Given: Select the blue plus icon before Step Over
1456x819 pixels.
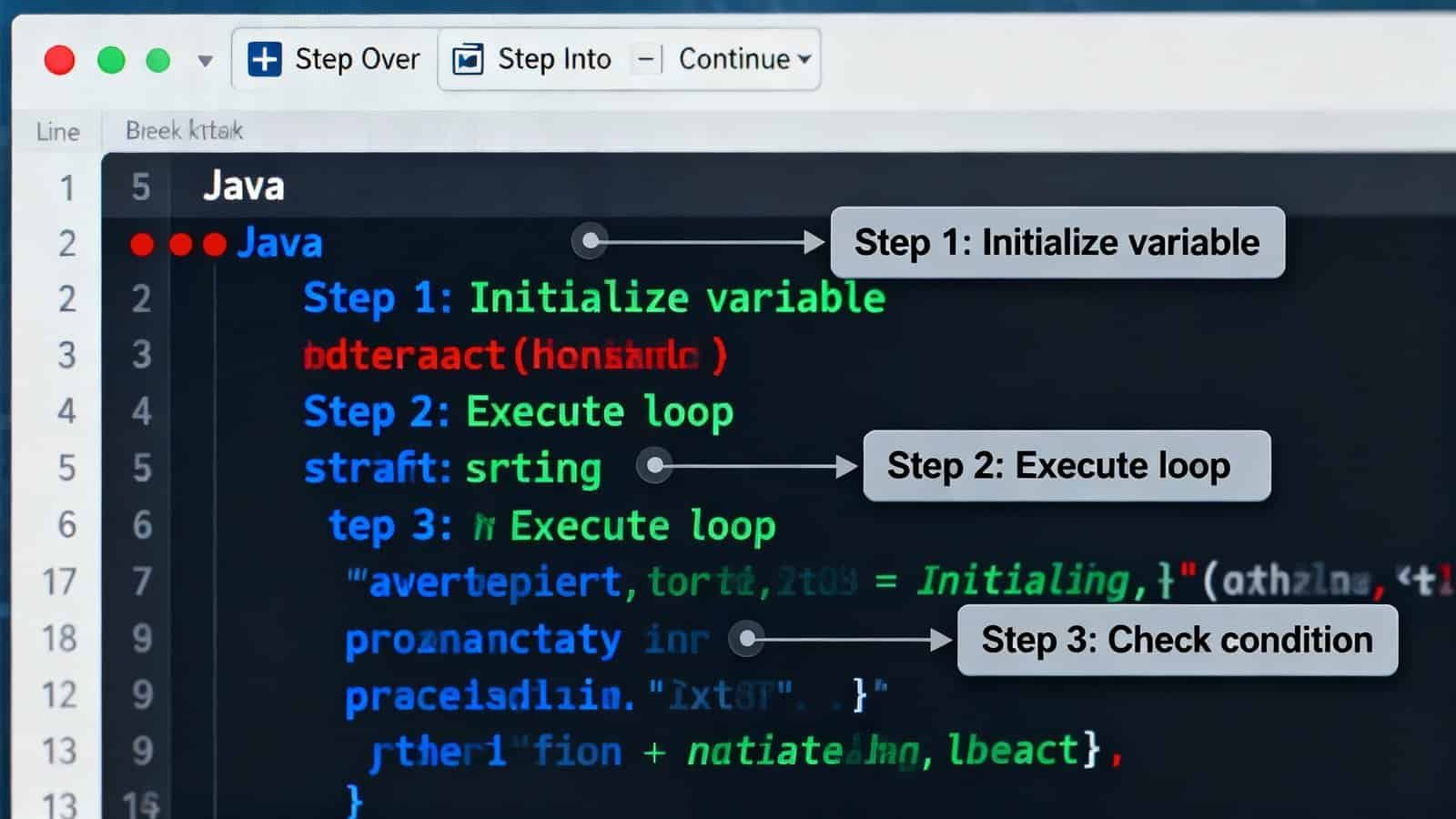Looking at the screenshot, I should [x=265, y=58].
